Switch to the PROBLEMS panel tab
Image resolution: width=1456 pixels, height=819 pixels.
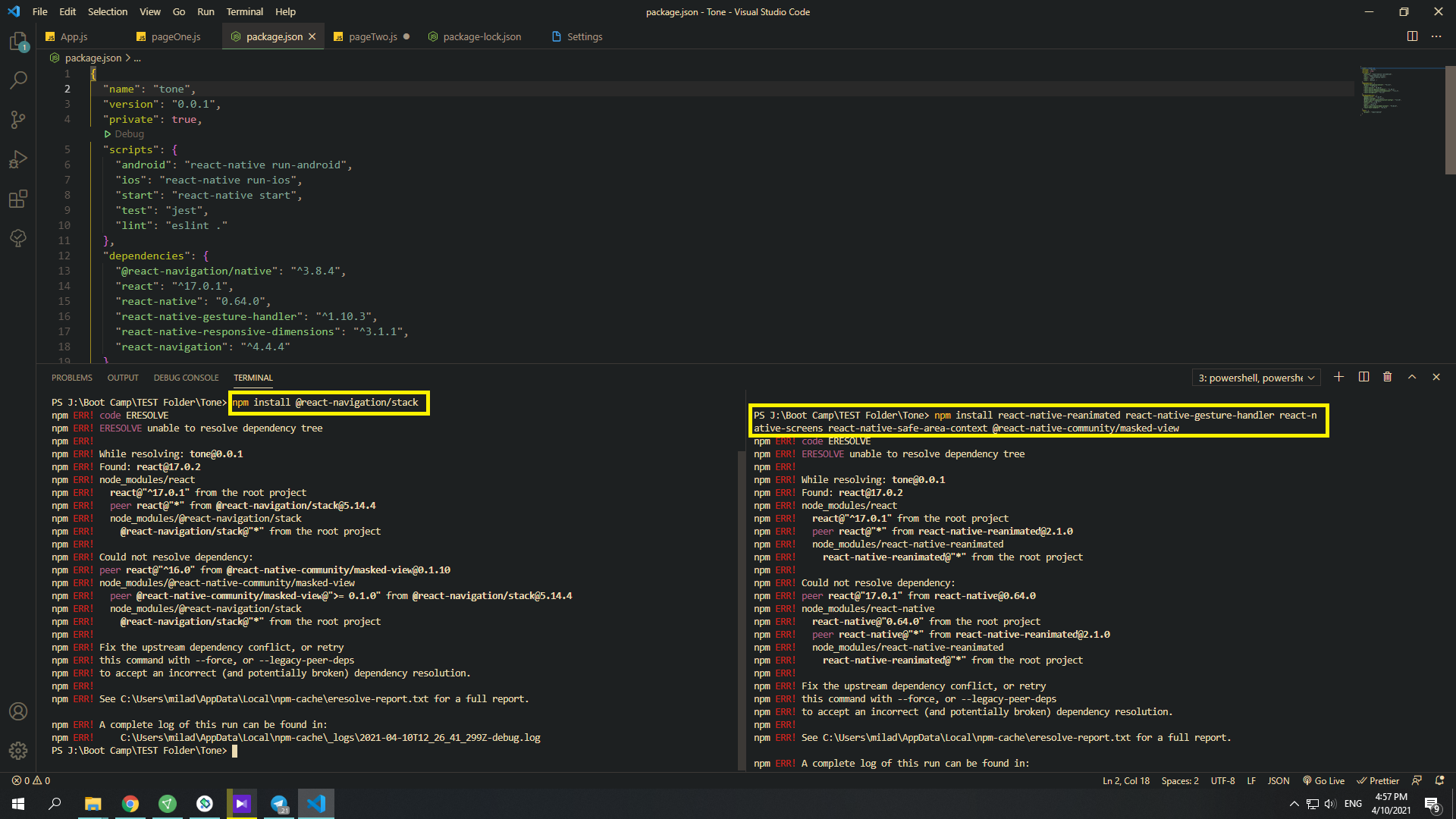click(71, 378)
